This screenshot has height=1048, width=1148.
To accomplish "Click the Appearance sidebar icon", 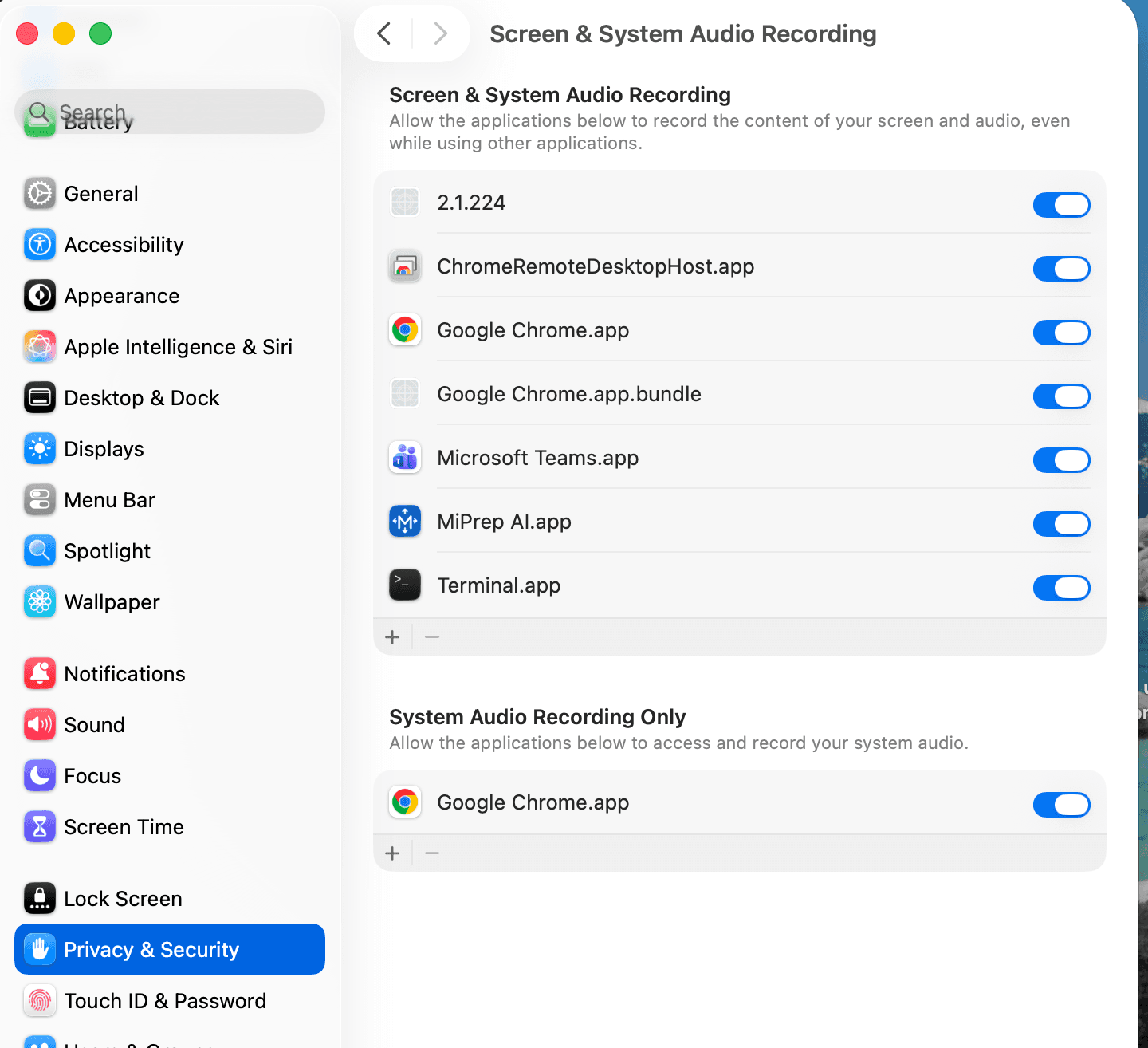I will coord(40,296).
